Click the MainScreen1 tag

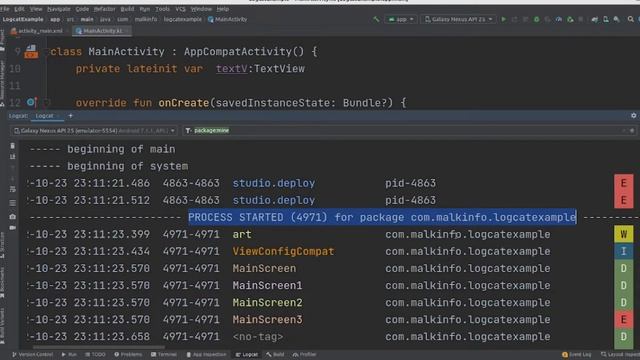[267, 285]
